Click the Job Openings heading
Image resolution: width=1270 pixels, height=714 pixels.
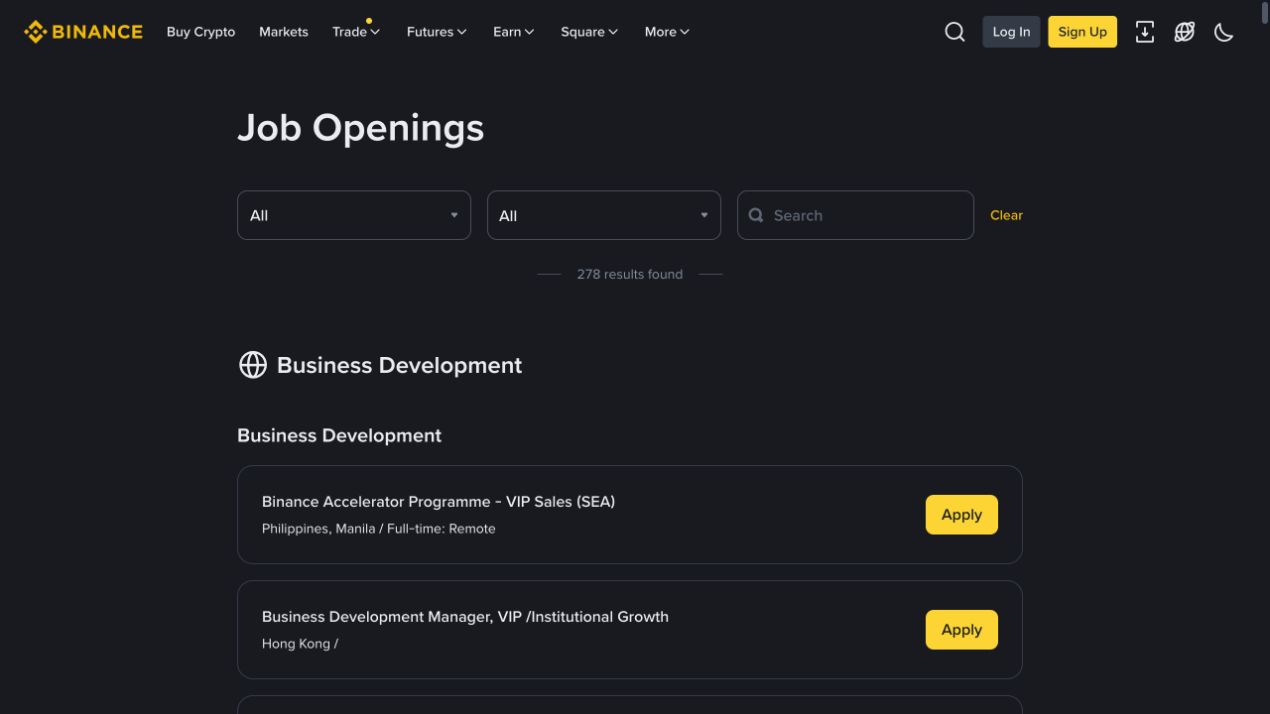(361, 128)
